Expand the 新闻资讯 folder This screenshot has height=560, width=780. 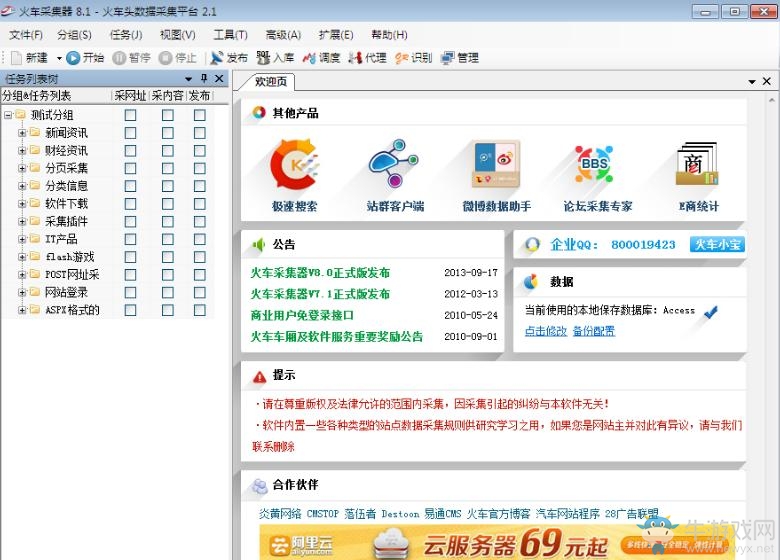point(22,133)
